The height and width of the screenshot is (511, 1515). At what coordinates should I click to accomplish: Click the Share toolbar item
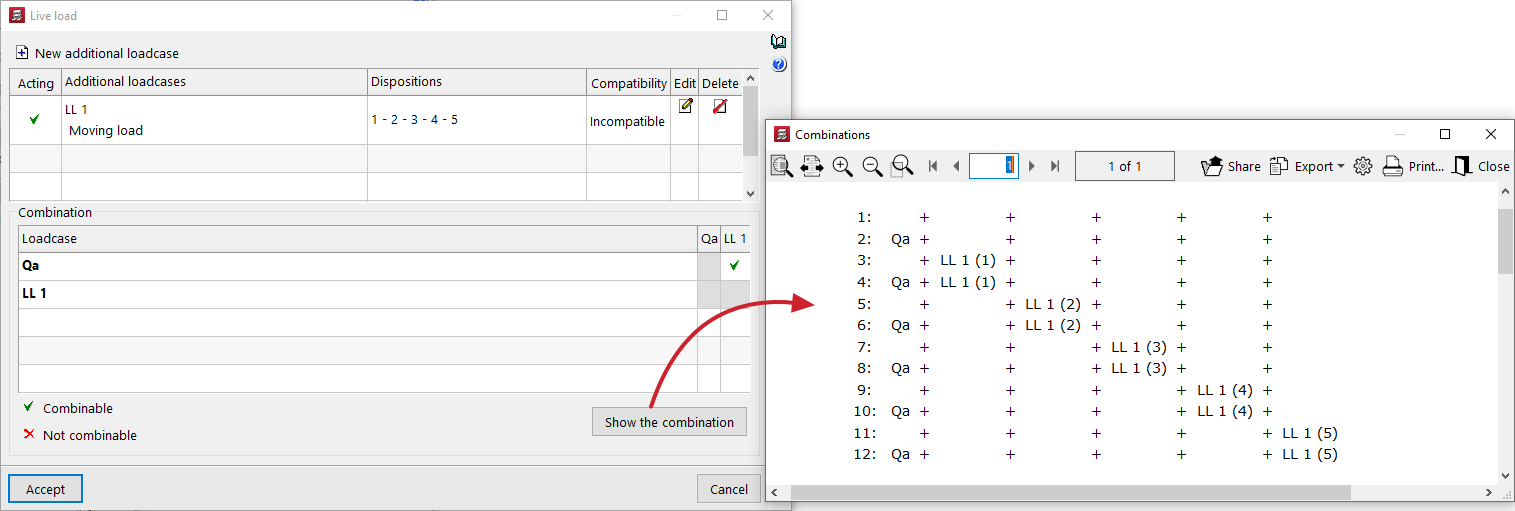click(x=1231, y=167)
